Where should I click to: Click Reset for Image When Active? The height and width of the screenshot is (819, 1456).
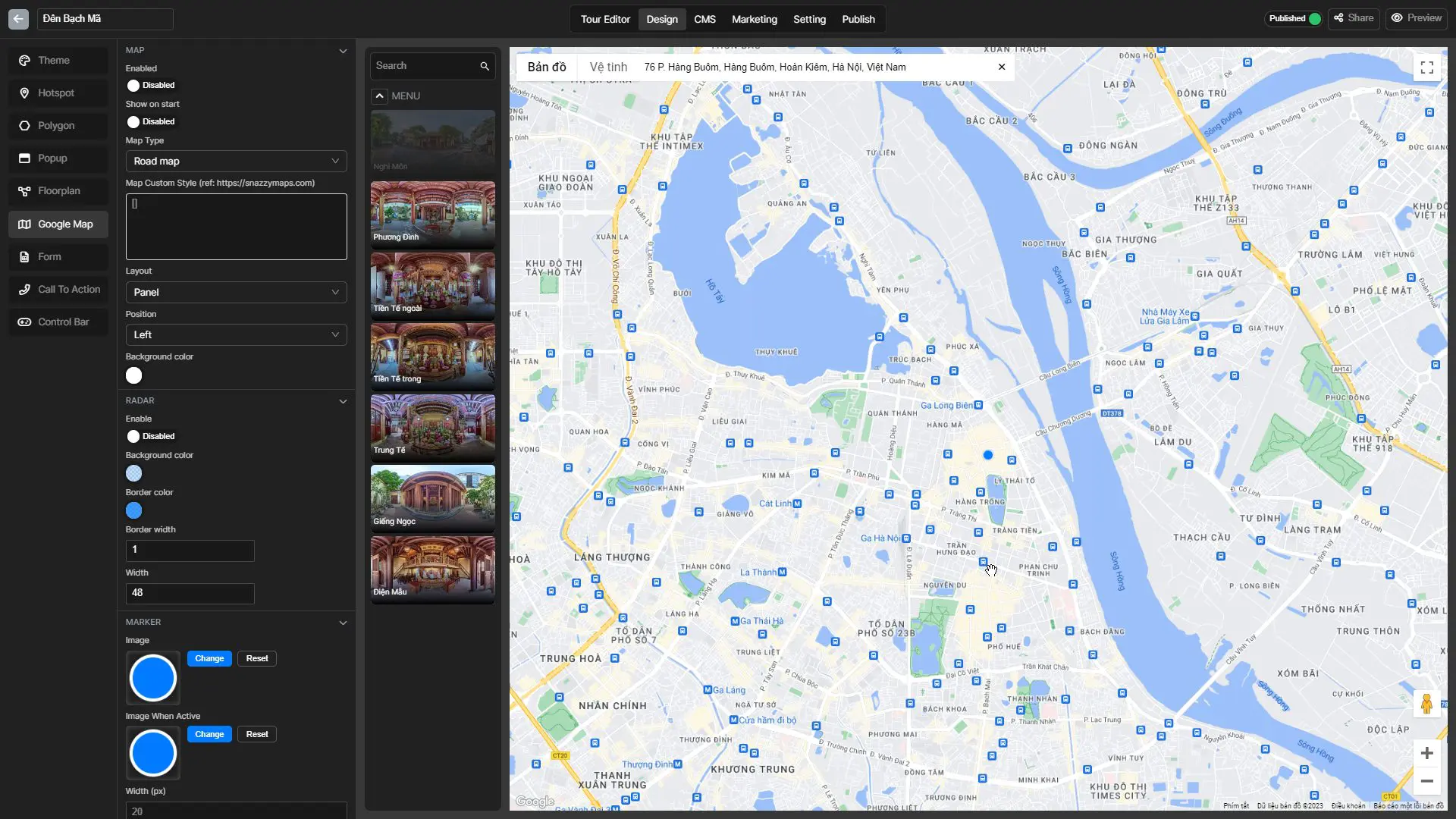[x=256, y=735]
